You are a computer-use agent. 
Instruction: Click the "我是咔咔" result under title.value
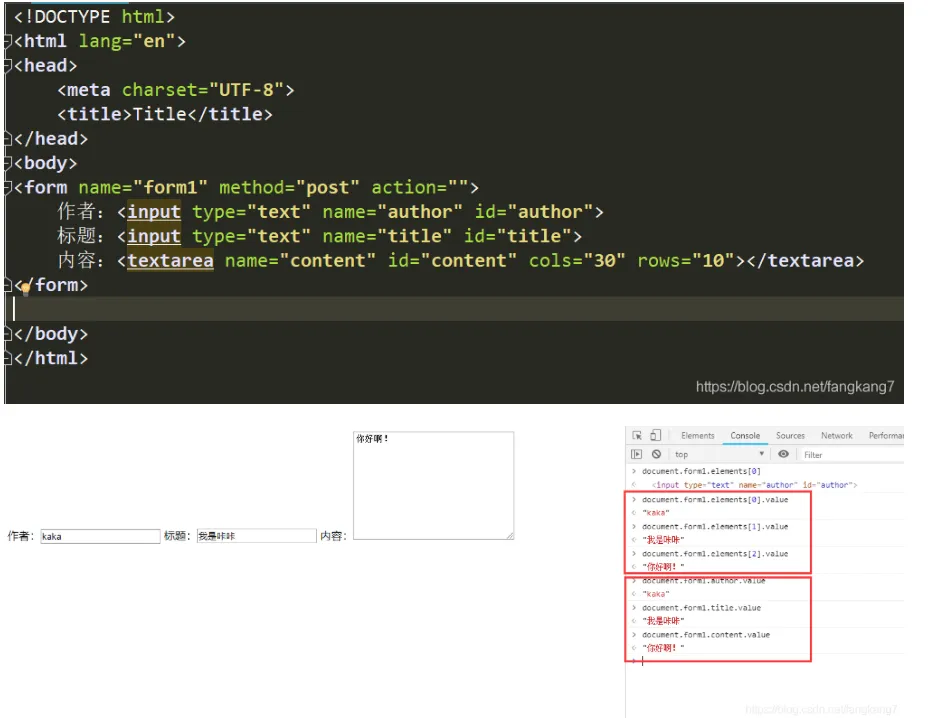(663, 621)
